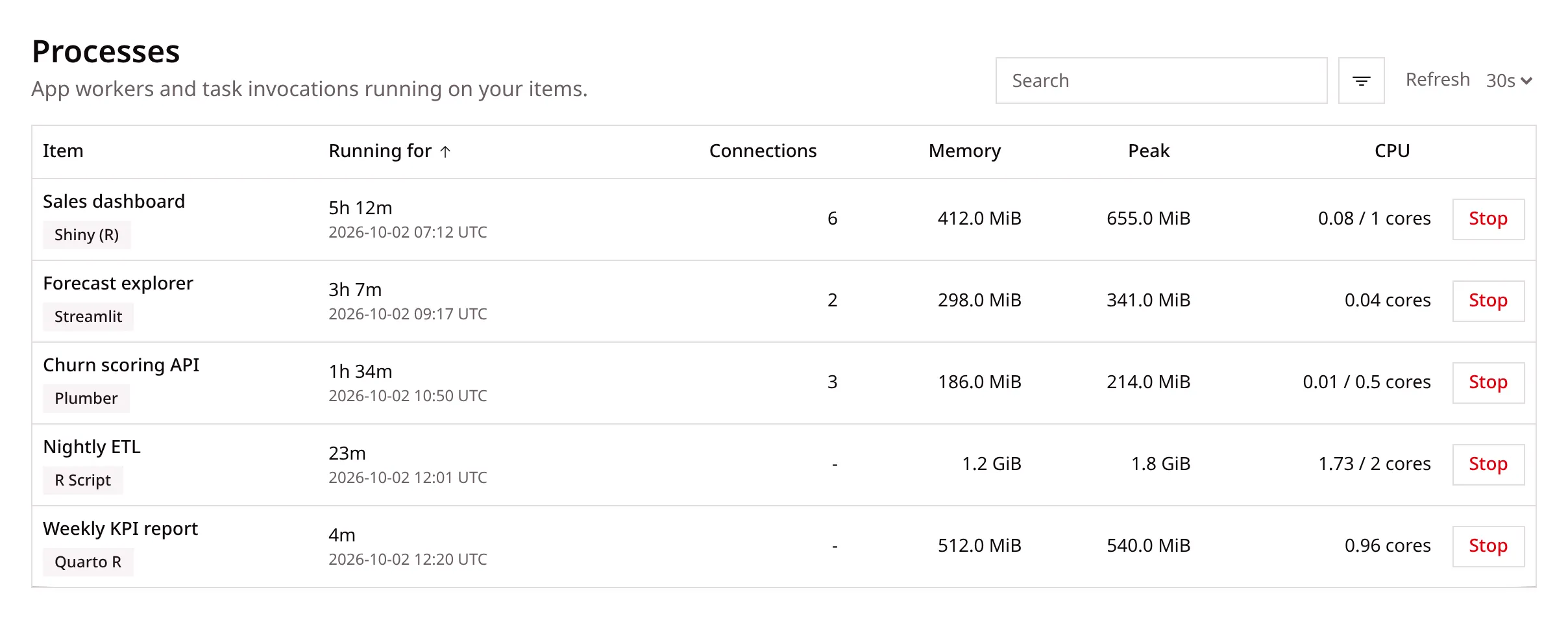
Task: Stop the Churn scoring API process
Action: [x=1488, y=382]
